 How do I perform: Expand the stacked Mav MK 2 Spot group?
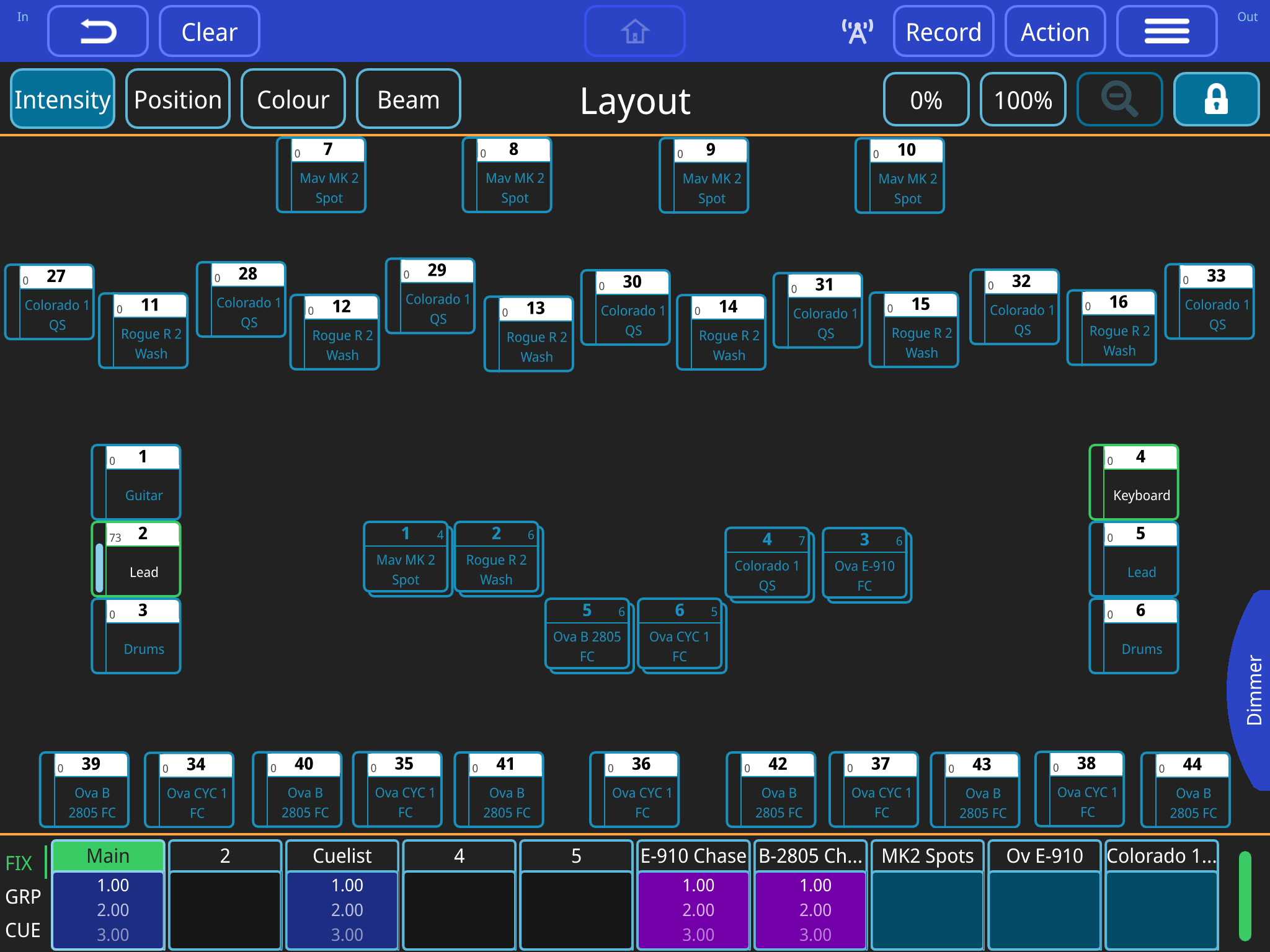pyautogui.click(x=406, y=558)
